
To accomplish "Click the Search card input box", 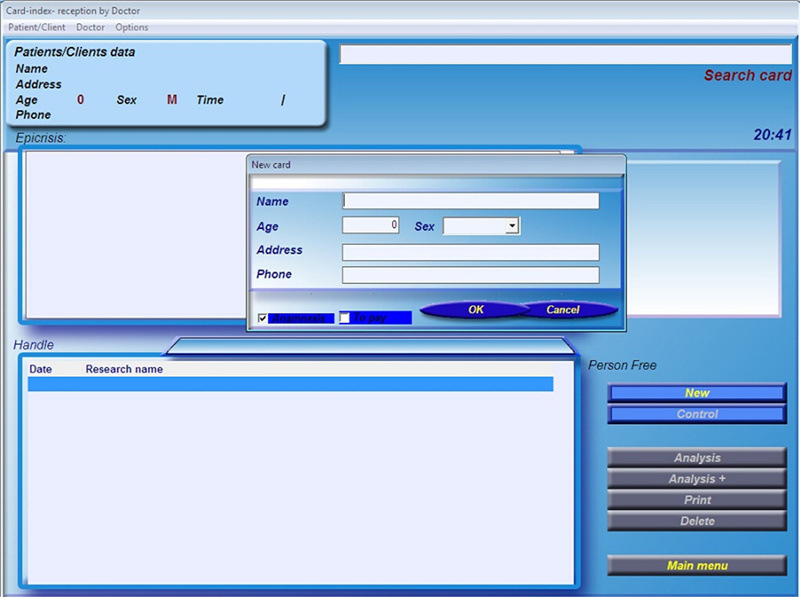I will pyautogui.click(x=565, y=54).
